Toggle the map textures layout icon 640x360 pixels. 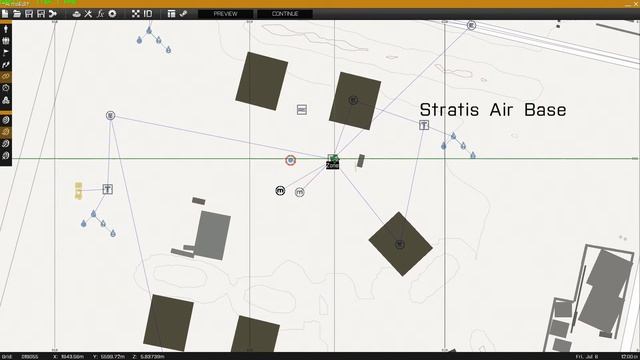(x=171, y=14)
